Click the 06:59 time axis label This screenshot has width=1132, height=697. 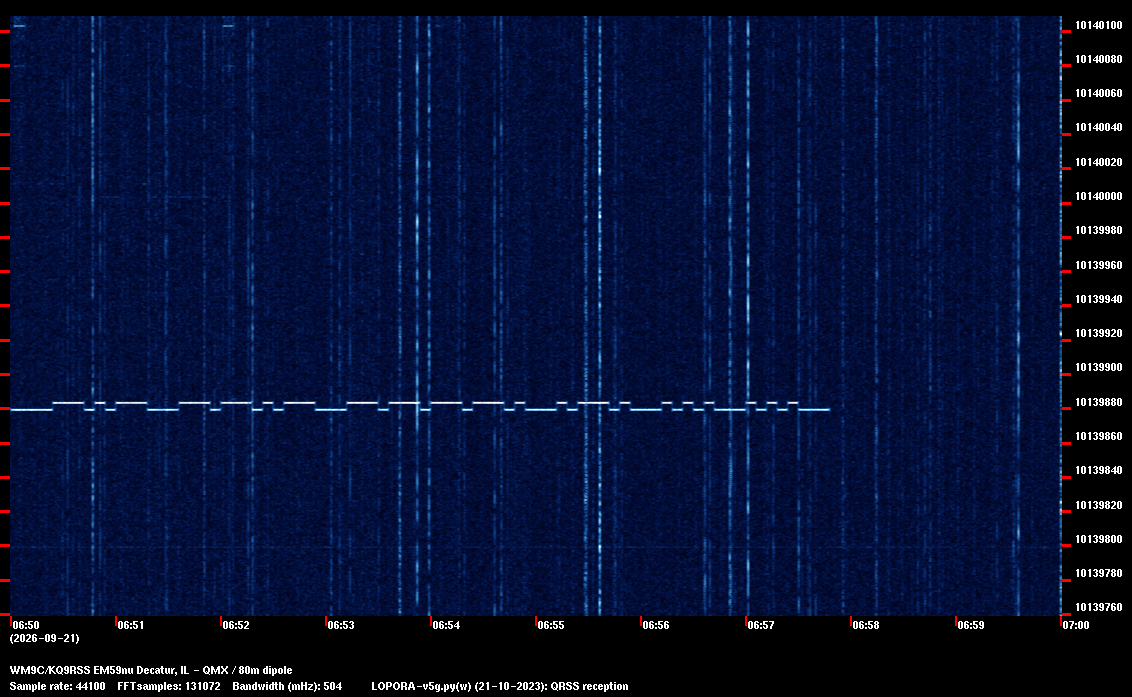970,625
